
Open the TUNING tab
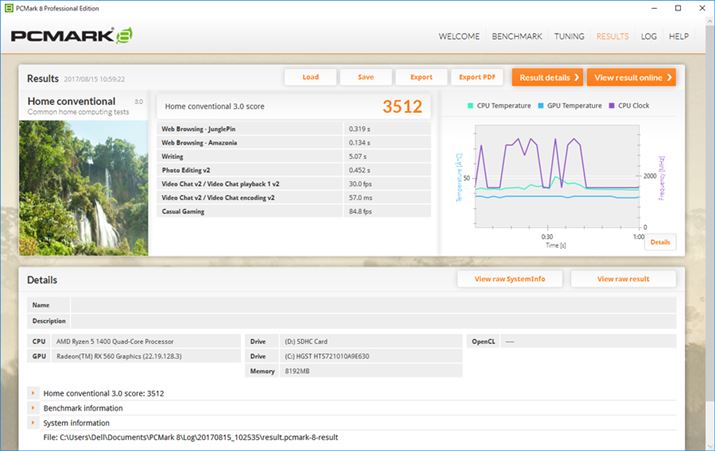[x=569, y=36]
